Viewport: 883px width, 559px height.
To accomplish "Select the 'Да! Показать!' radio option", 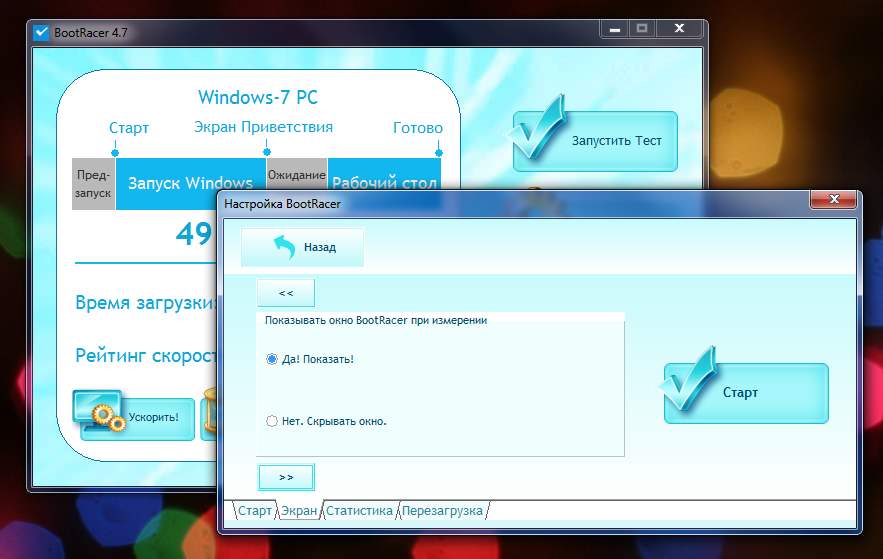I will [x=272, y=359].
